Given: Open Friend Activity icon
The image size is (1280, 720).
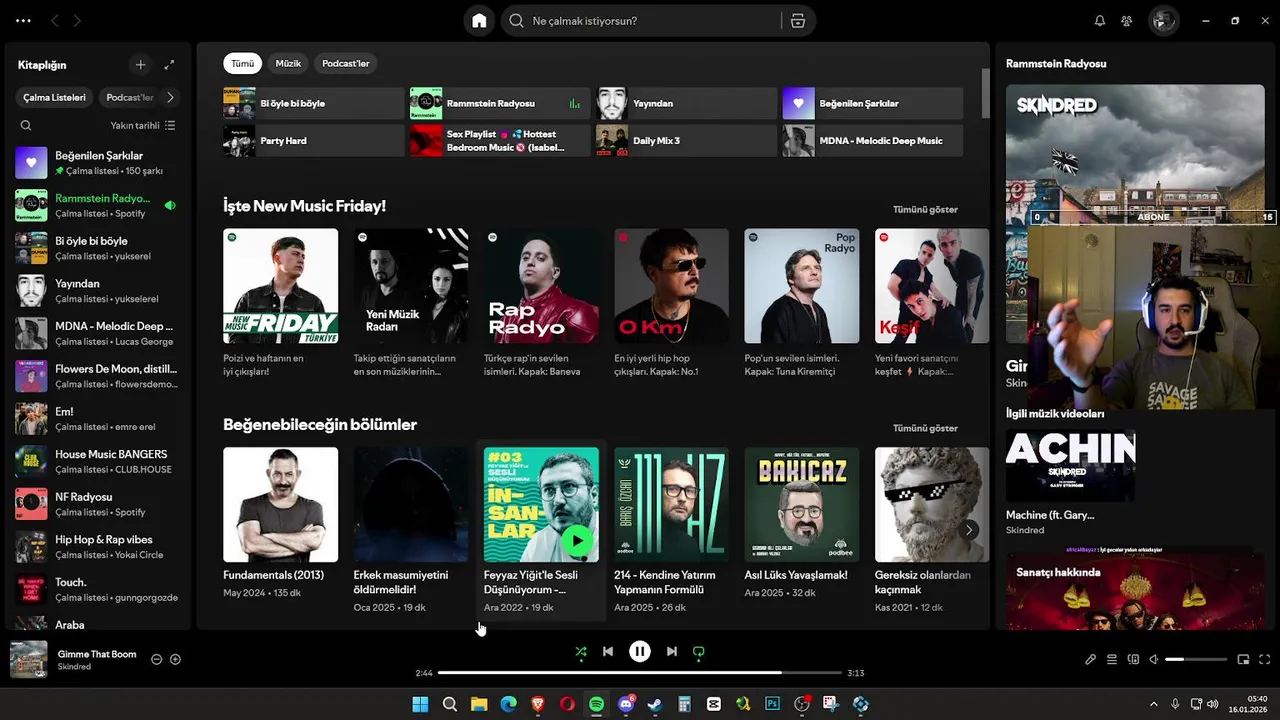Looking at the screenshot, I should (1127, 21).
